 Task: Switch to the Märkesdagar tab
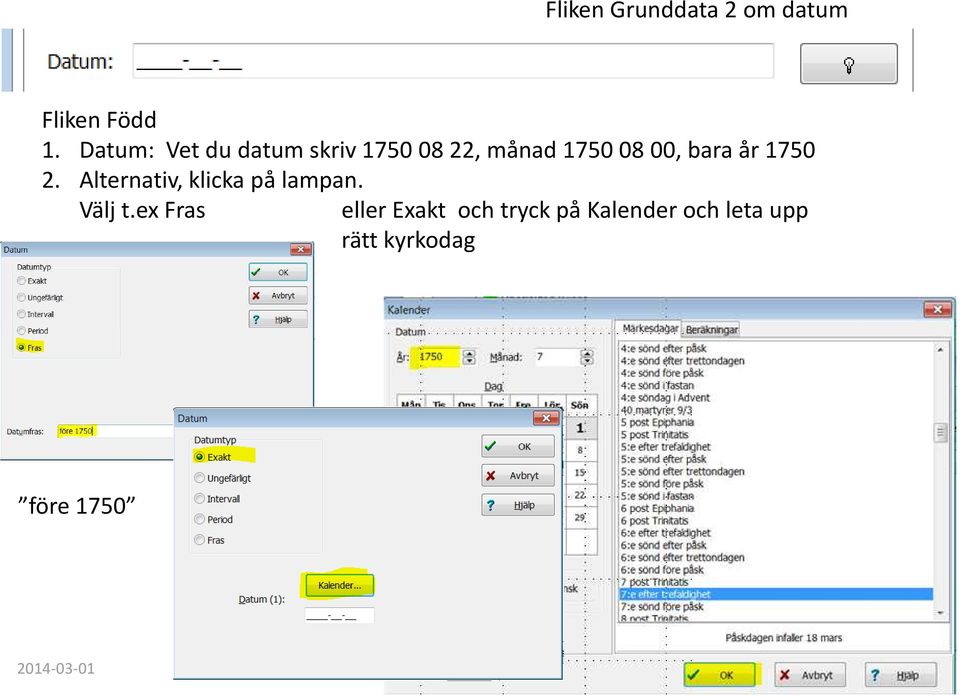tap(650, 329)
